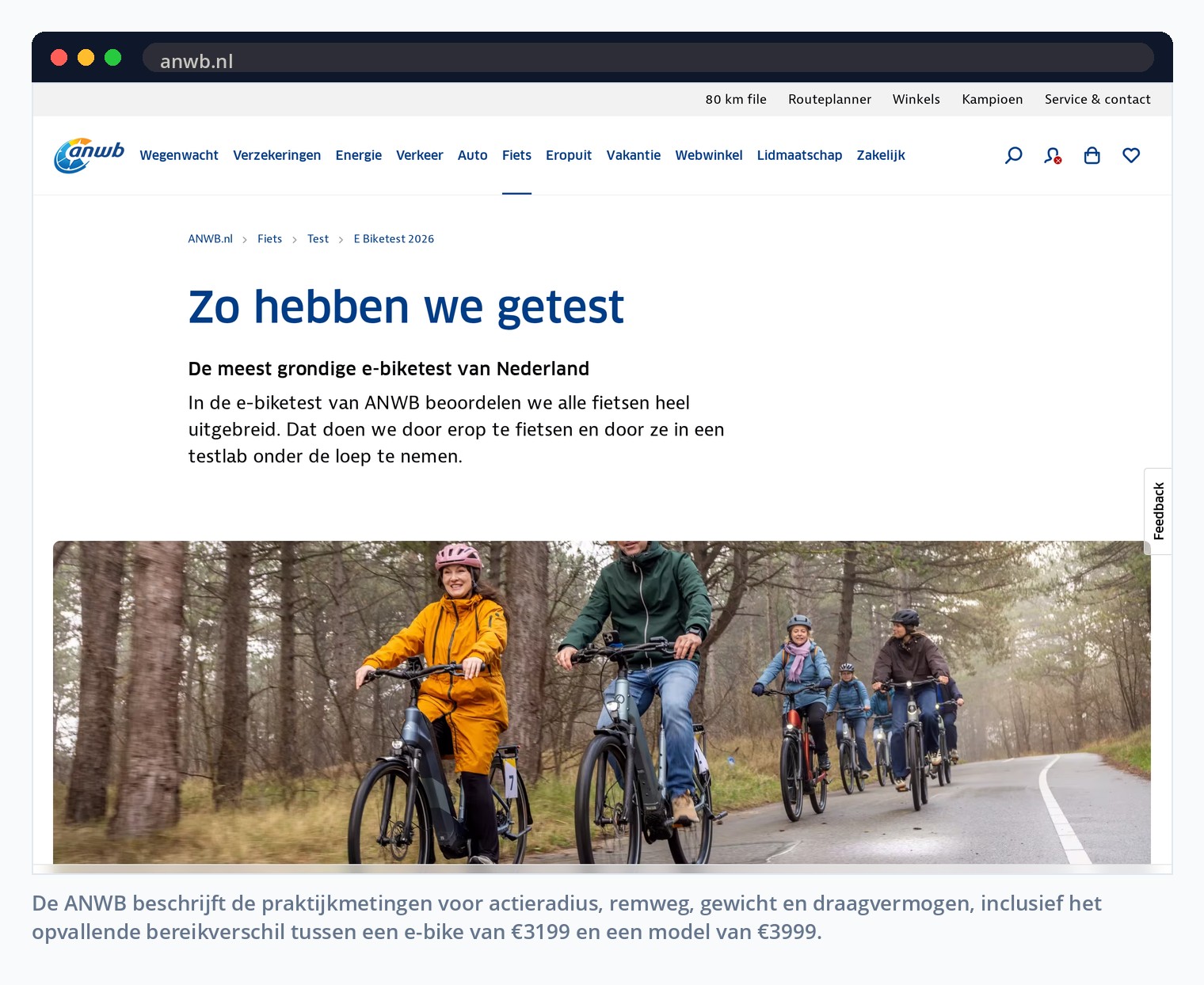Image resolution: width=1204 pixels, height=985 pixels.
Task: Go to Fiets breadcrumb
Action: 269,238
